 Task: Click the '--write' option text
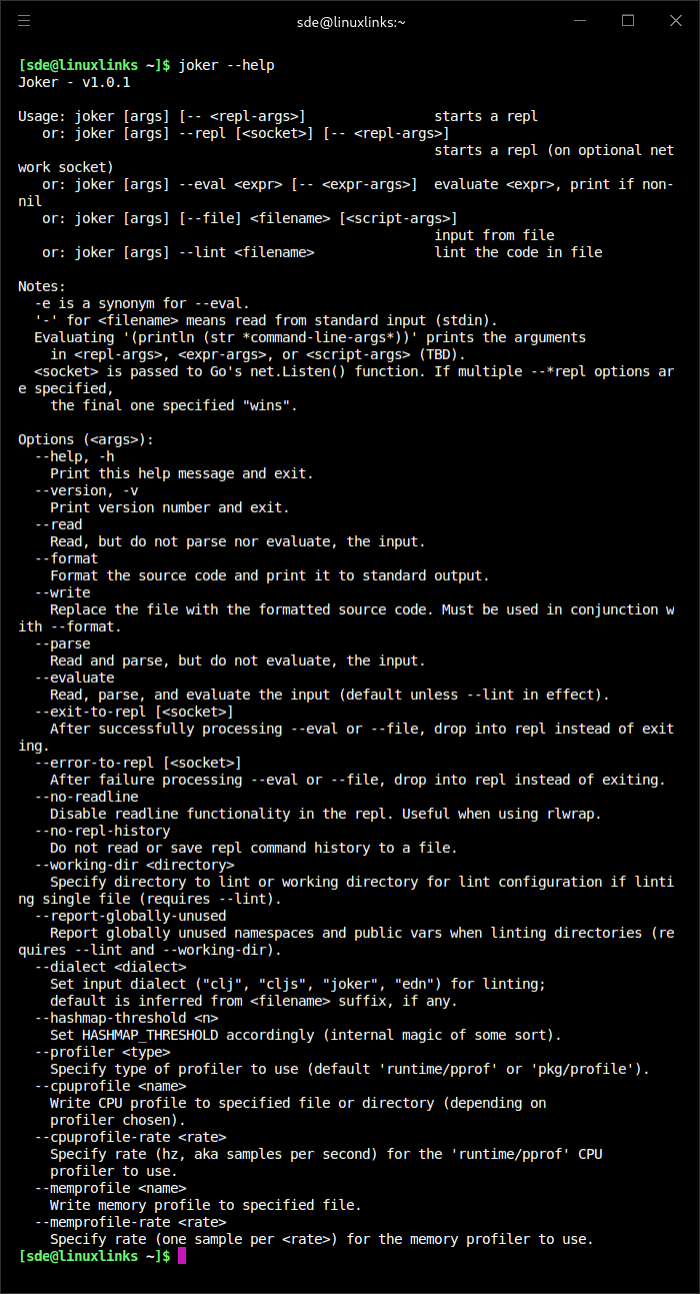[x=62, y=592]
